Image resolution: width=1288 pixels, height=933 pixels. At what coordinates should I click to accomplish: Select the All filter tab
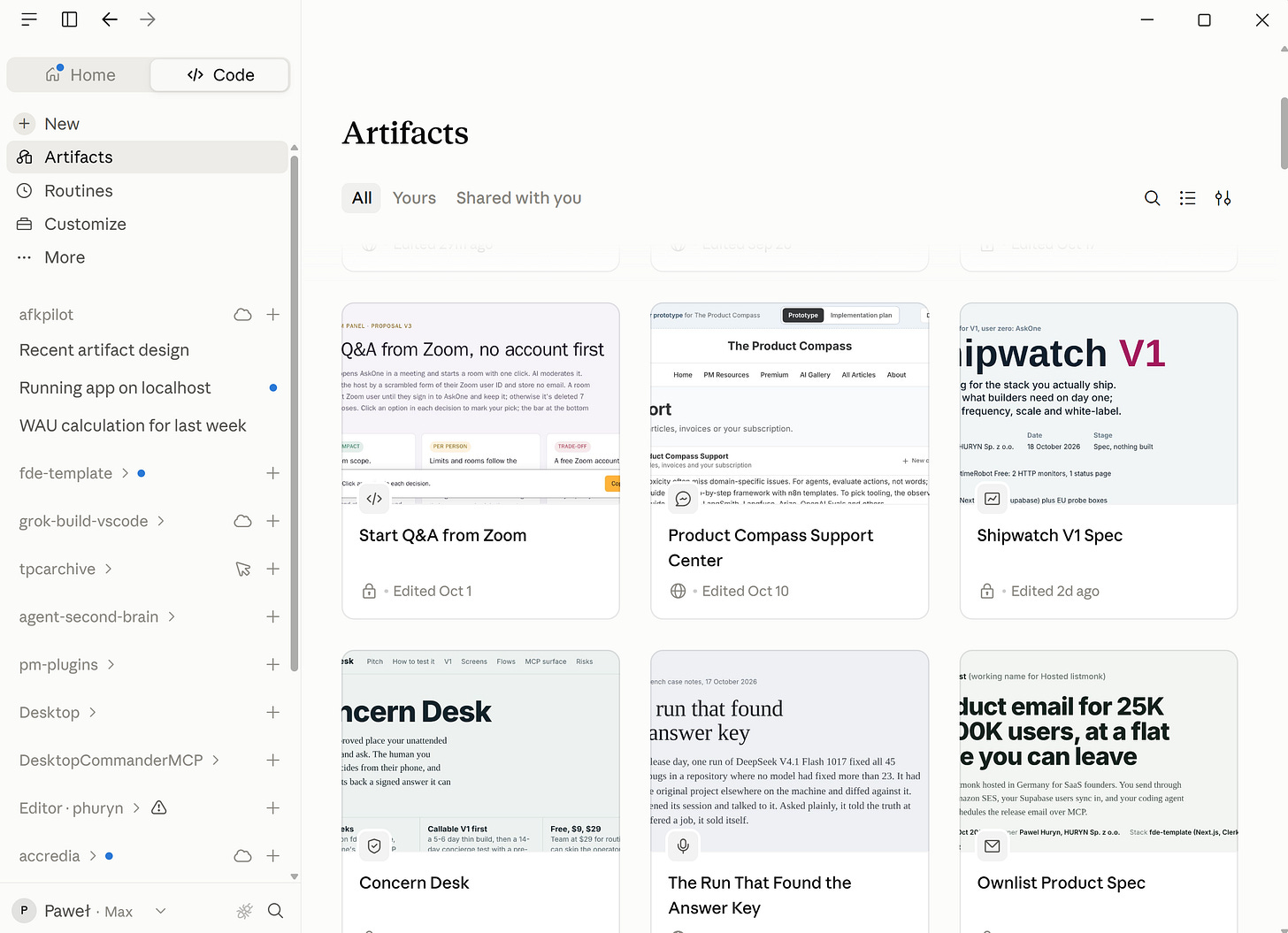tap(361, 198)
